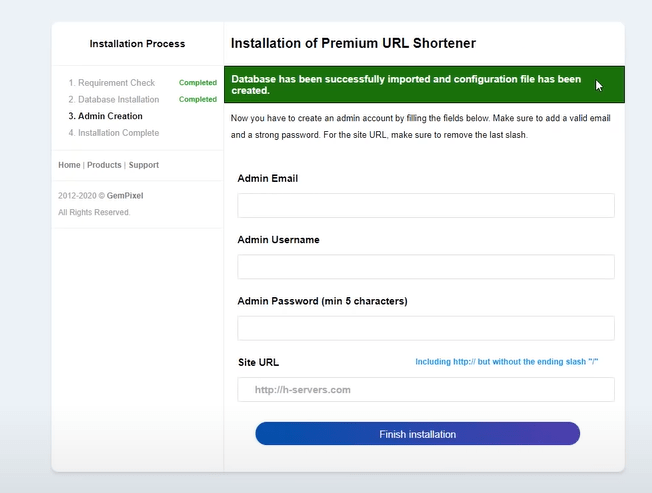Click the Site URL input field
The image size is (652, 493).
[425, 390]
